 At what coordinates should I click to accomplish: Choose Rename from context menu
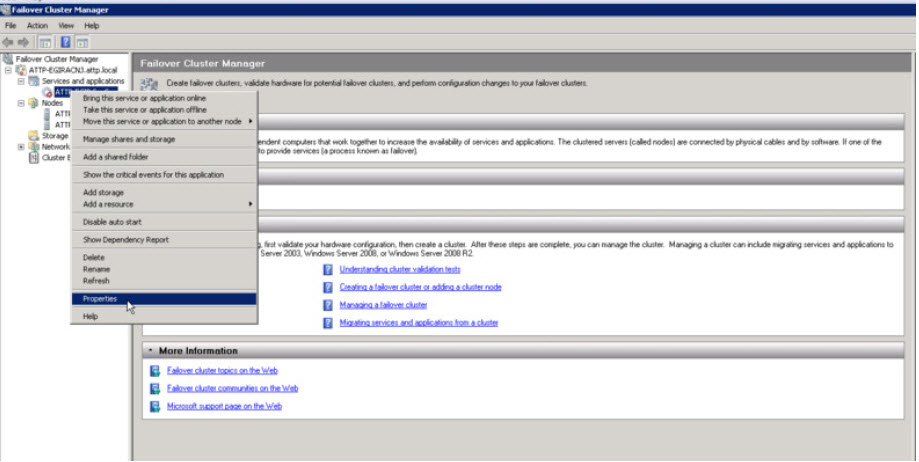(164, 269)
